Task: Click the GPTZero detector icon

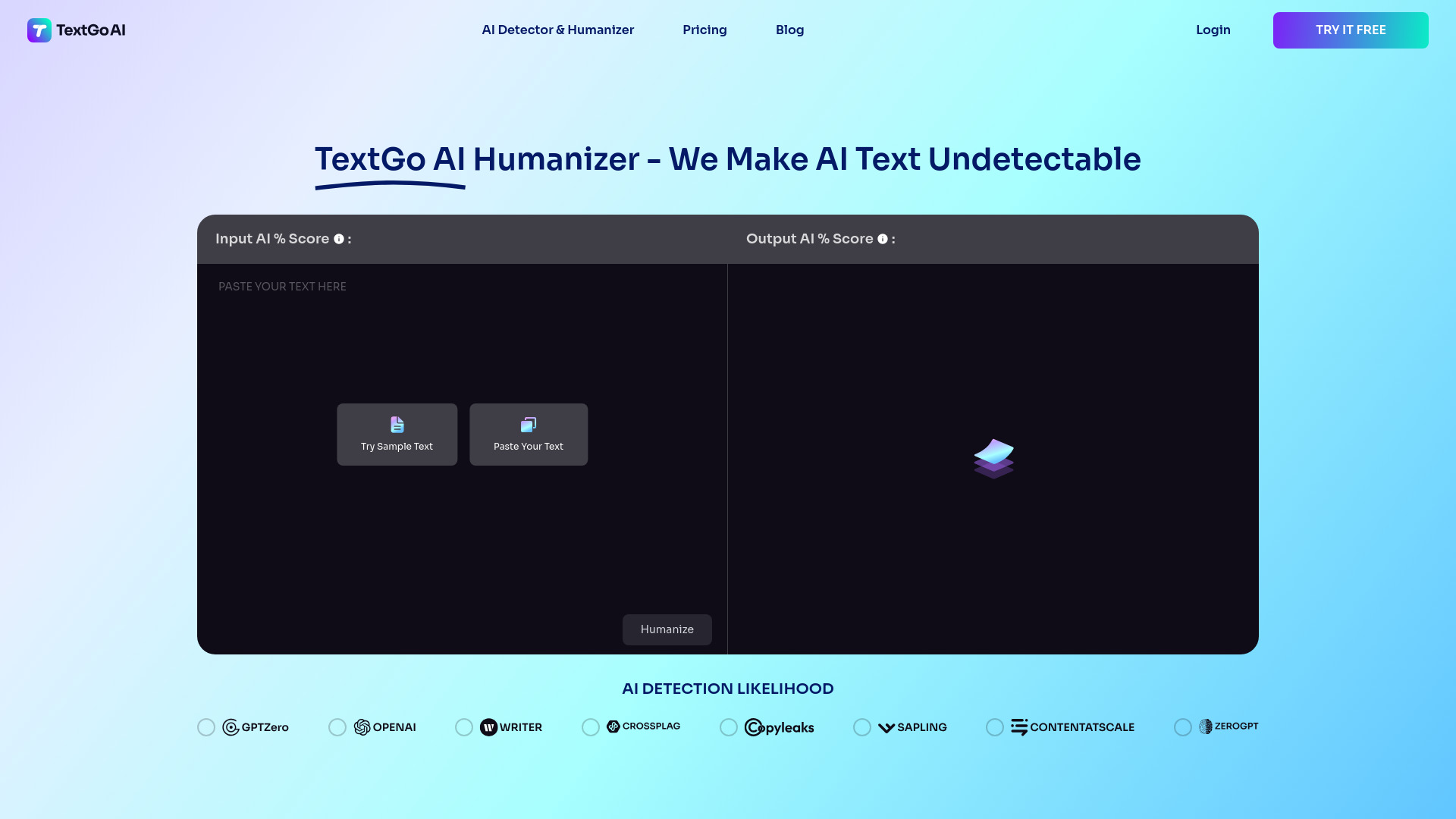Action: 230,726
